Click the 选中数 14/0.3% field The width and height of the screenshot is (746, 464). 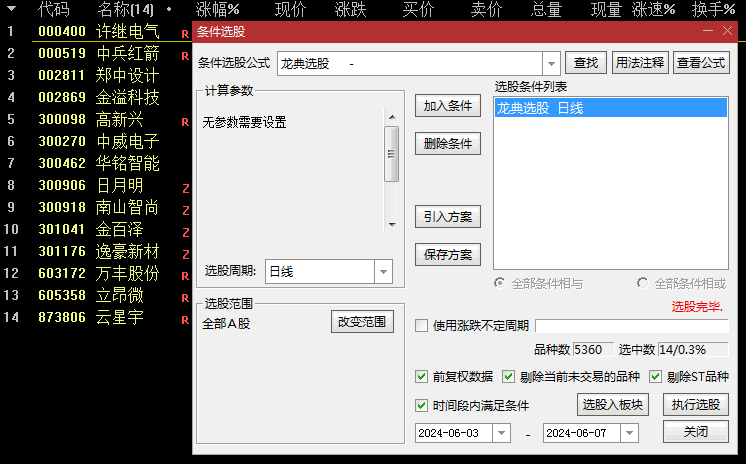(x=693, y=350)
